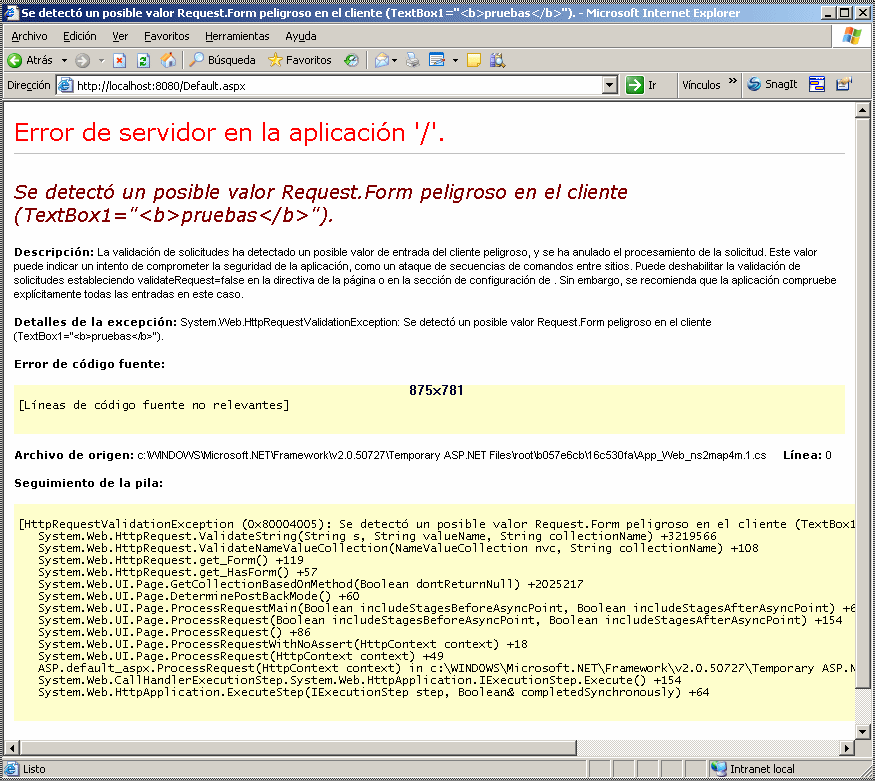The image size is (875, 781).
Task: Open the Atrás history dropdown arrow
Action: pos(64,60)
